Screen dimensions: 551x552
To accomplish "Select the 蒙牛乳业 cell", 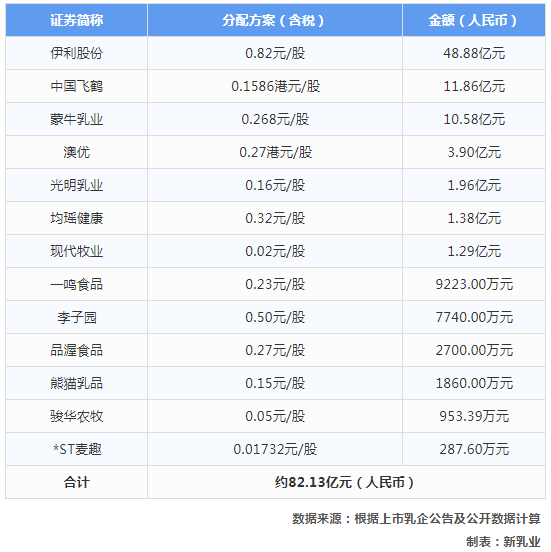I will pos(76,119).
